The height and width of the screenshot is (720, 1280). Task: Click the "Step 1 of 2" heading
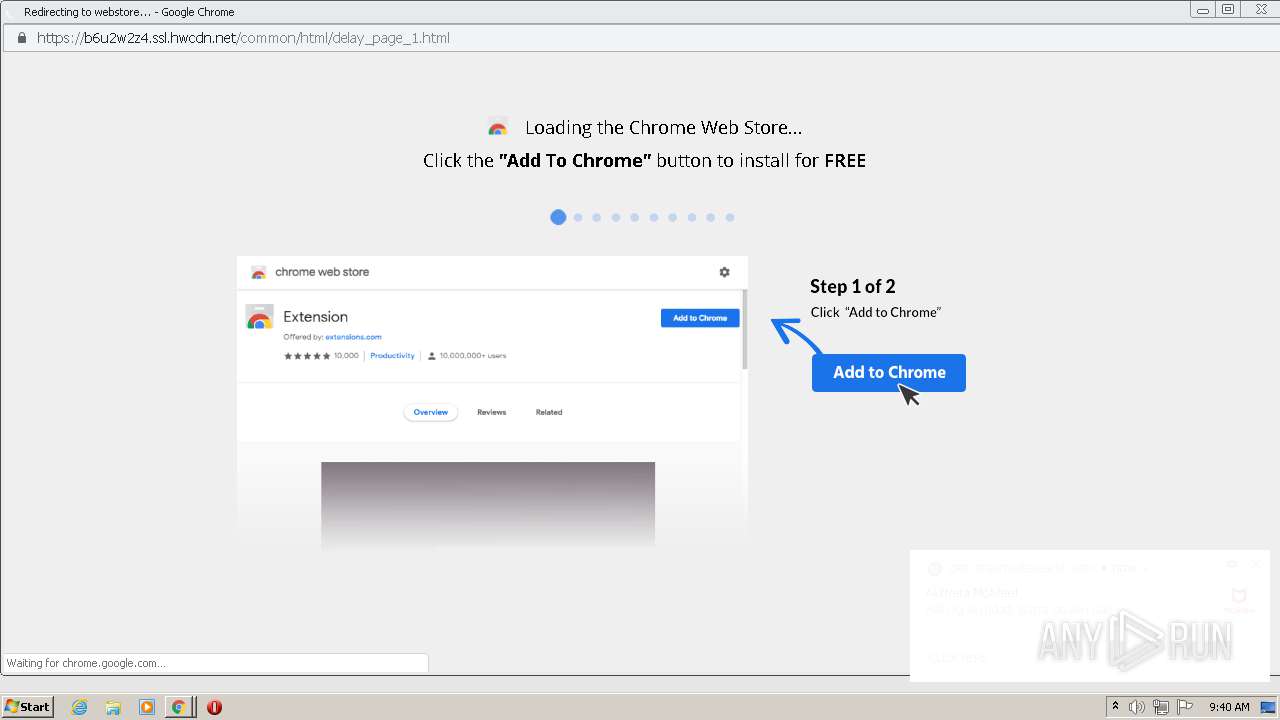(852, 287)
